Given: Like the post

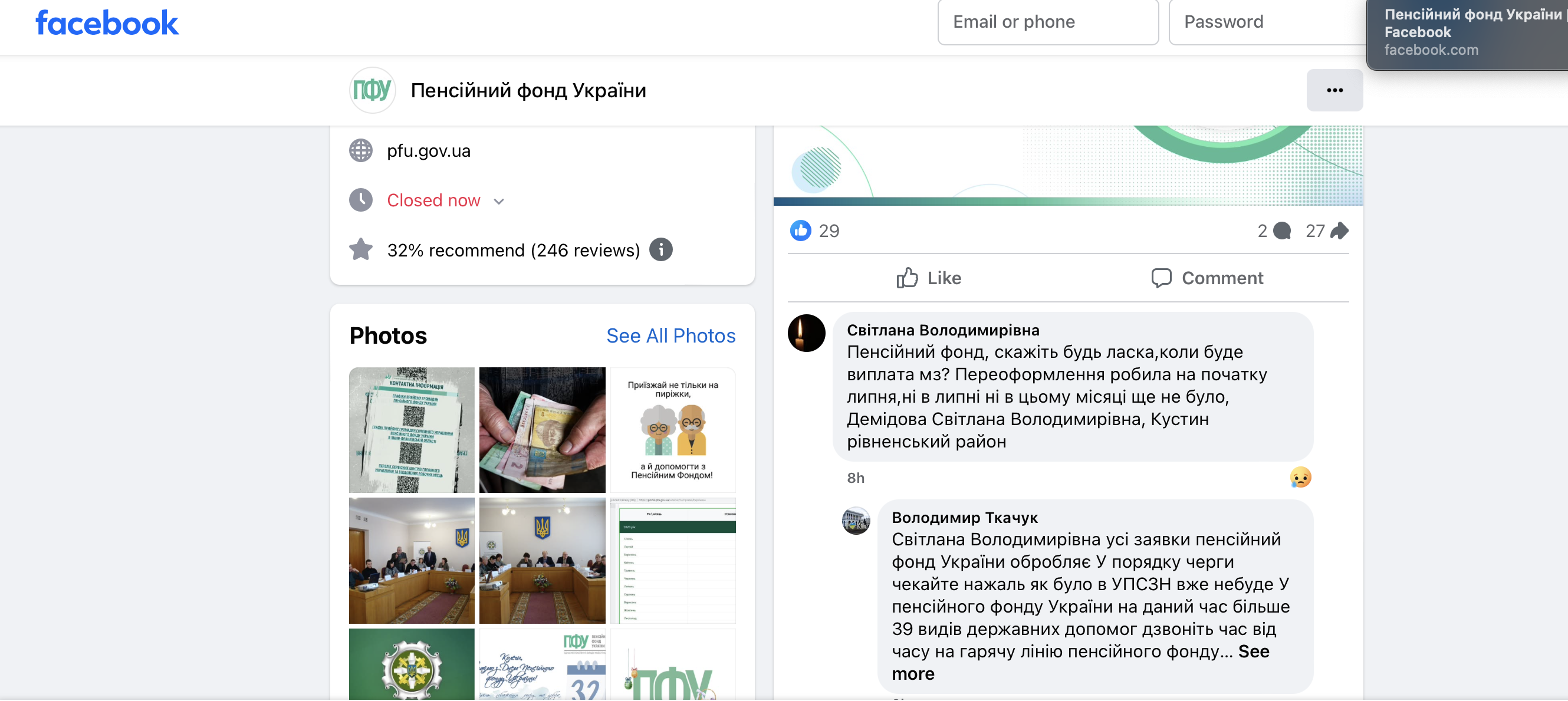Looking at the screenshot, I should 928,278.
